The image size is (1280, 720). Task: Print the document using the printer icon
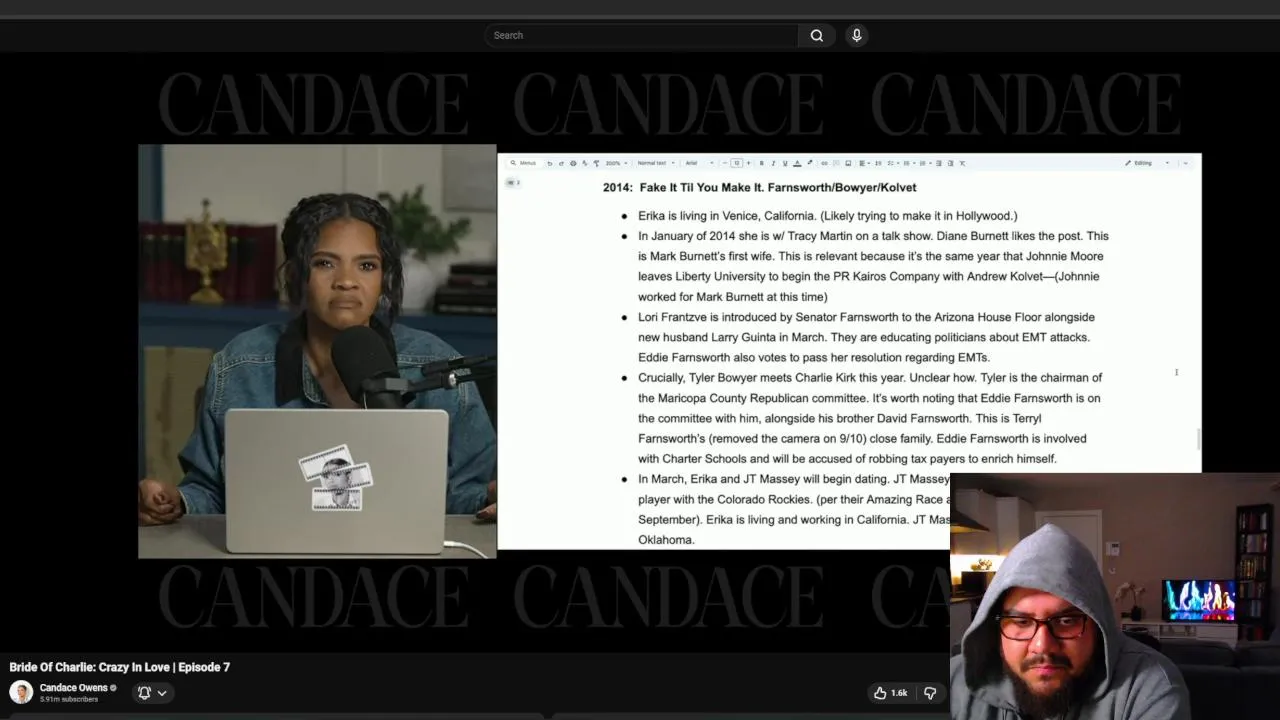pyautogui.click(x=574, y=163)
